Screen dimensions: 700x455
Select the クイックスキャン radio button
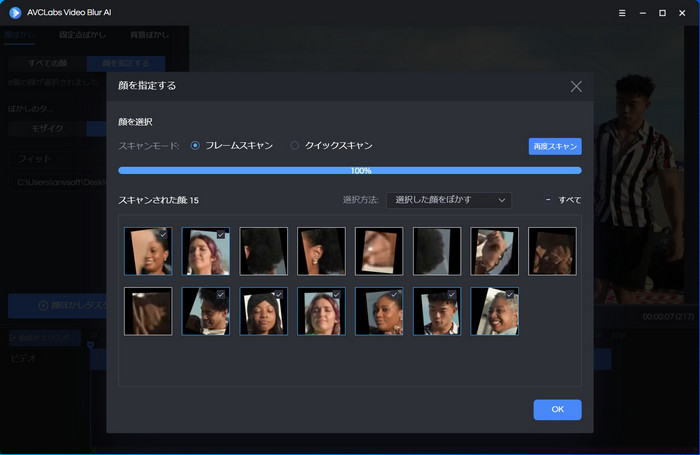click(295, 146)
